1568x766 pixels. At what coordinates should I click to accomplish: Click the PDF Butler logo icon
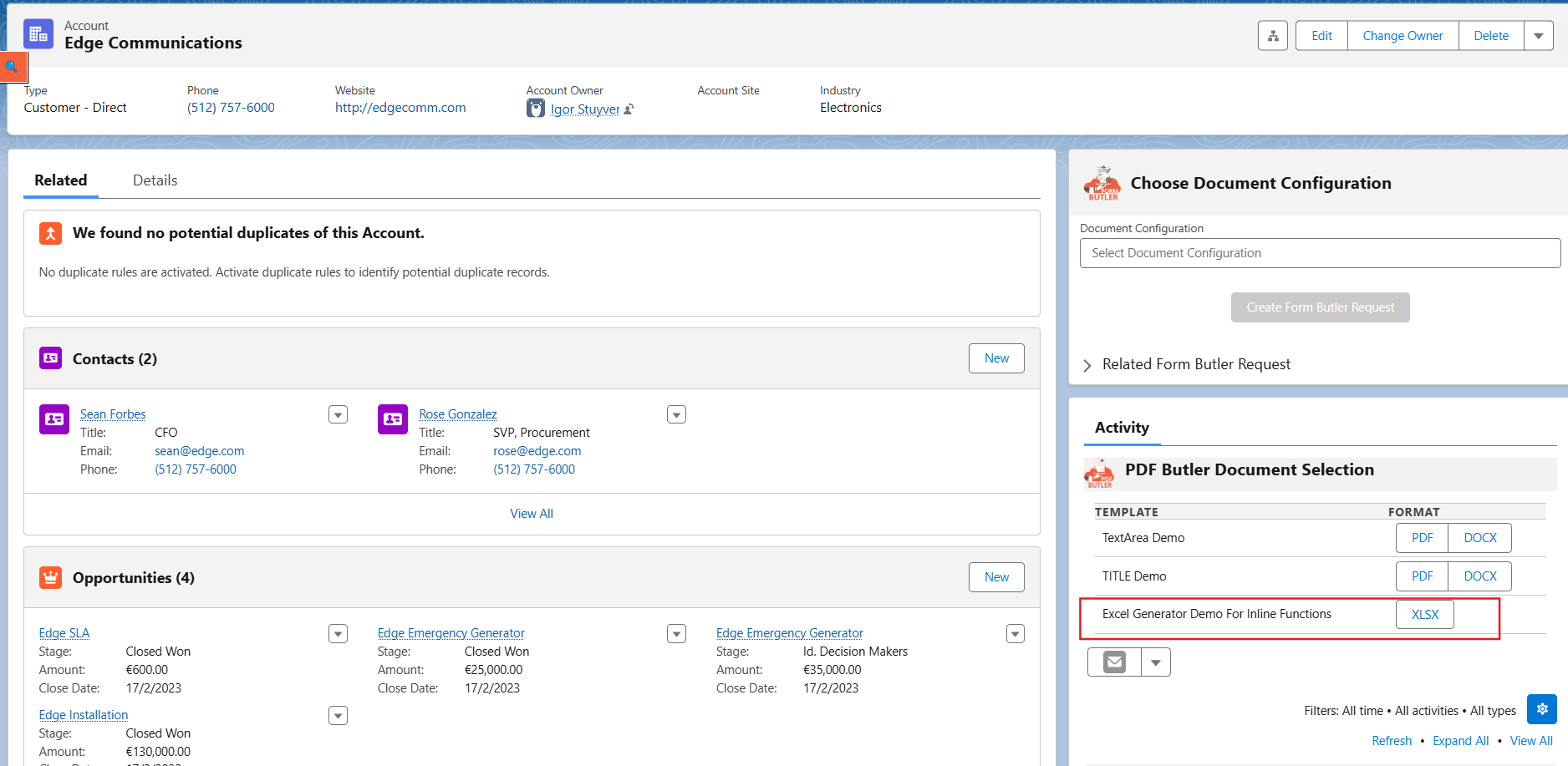1099,474
